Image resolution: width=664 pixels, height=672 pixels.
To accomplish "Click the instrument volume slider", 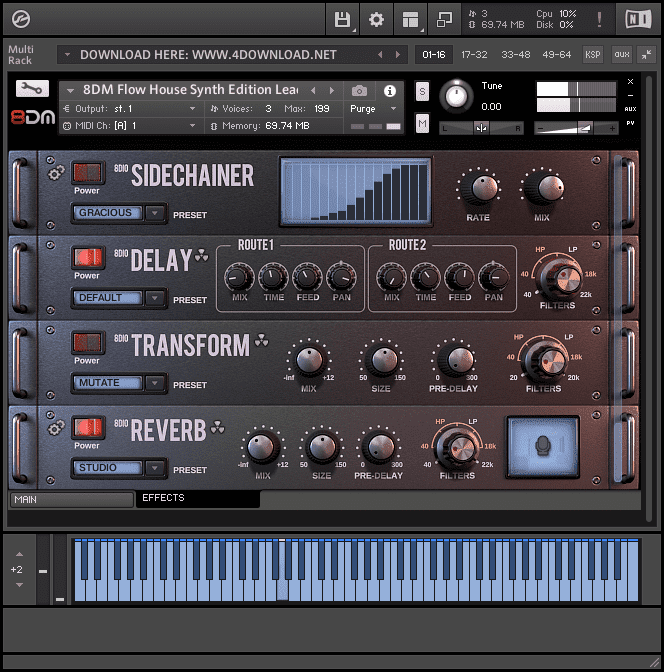I will pos(576,128).
